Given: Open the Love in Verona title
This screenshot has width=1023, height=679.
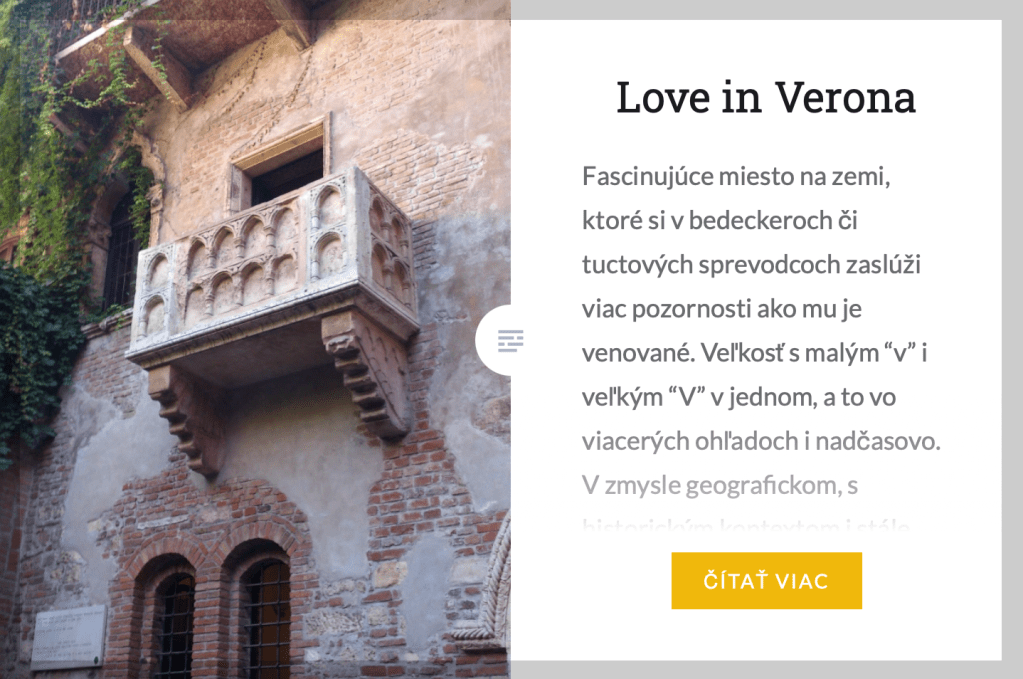Looking at the screenshot, I should pos(766,98).
